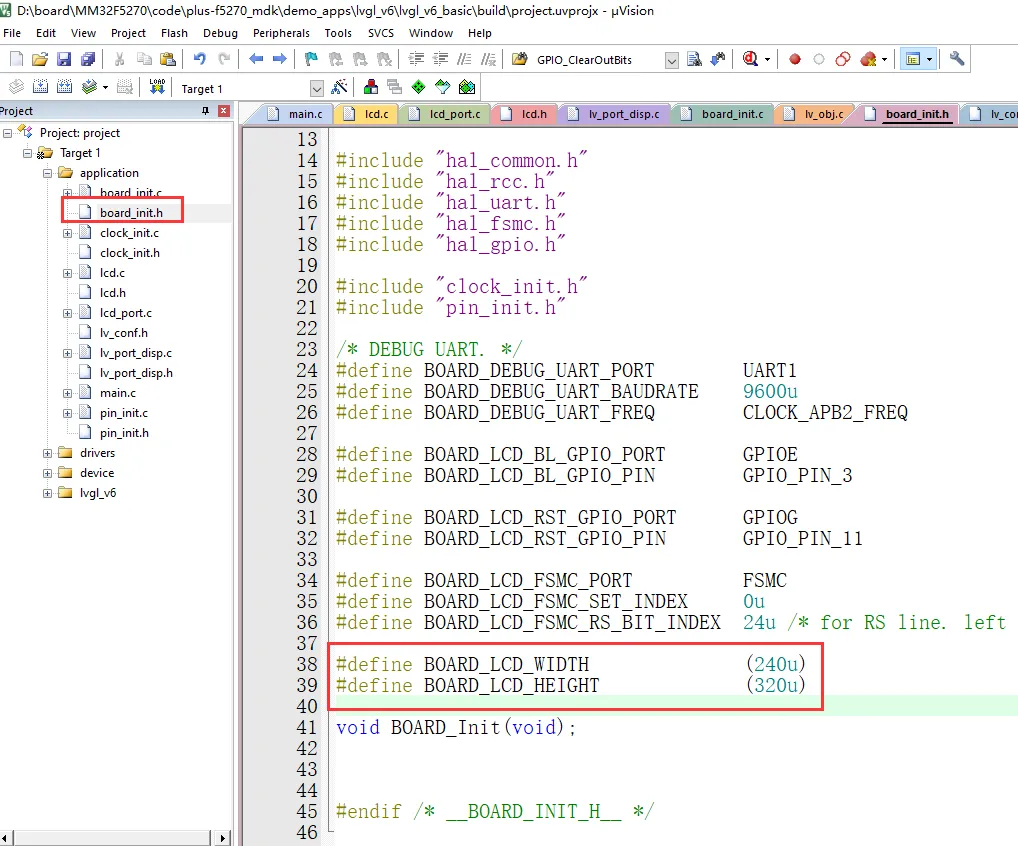Click Rebuild all target files icon
This screenshot has height=846, width=1018.
pos(64,87)
